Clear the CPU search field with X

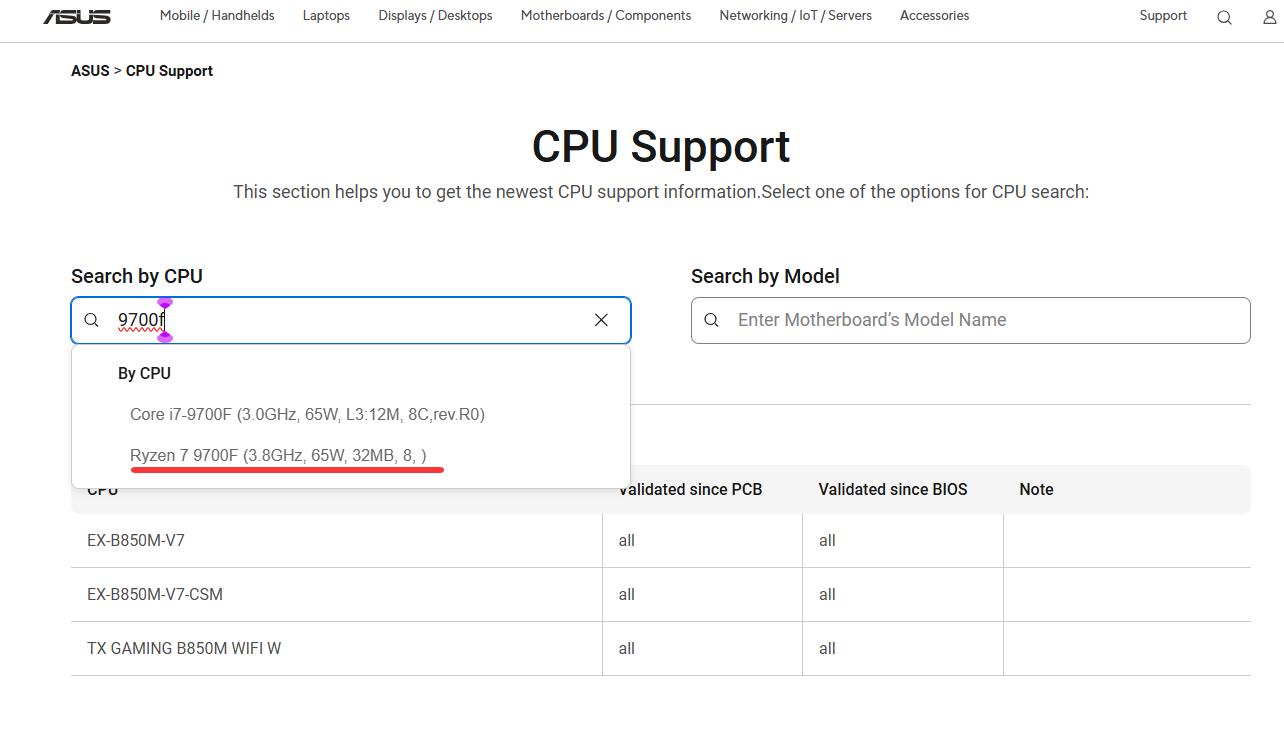[601, 320]
